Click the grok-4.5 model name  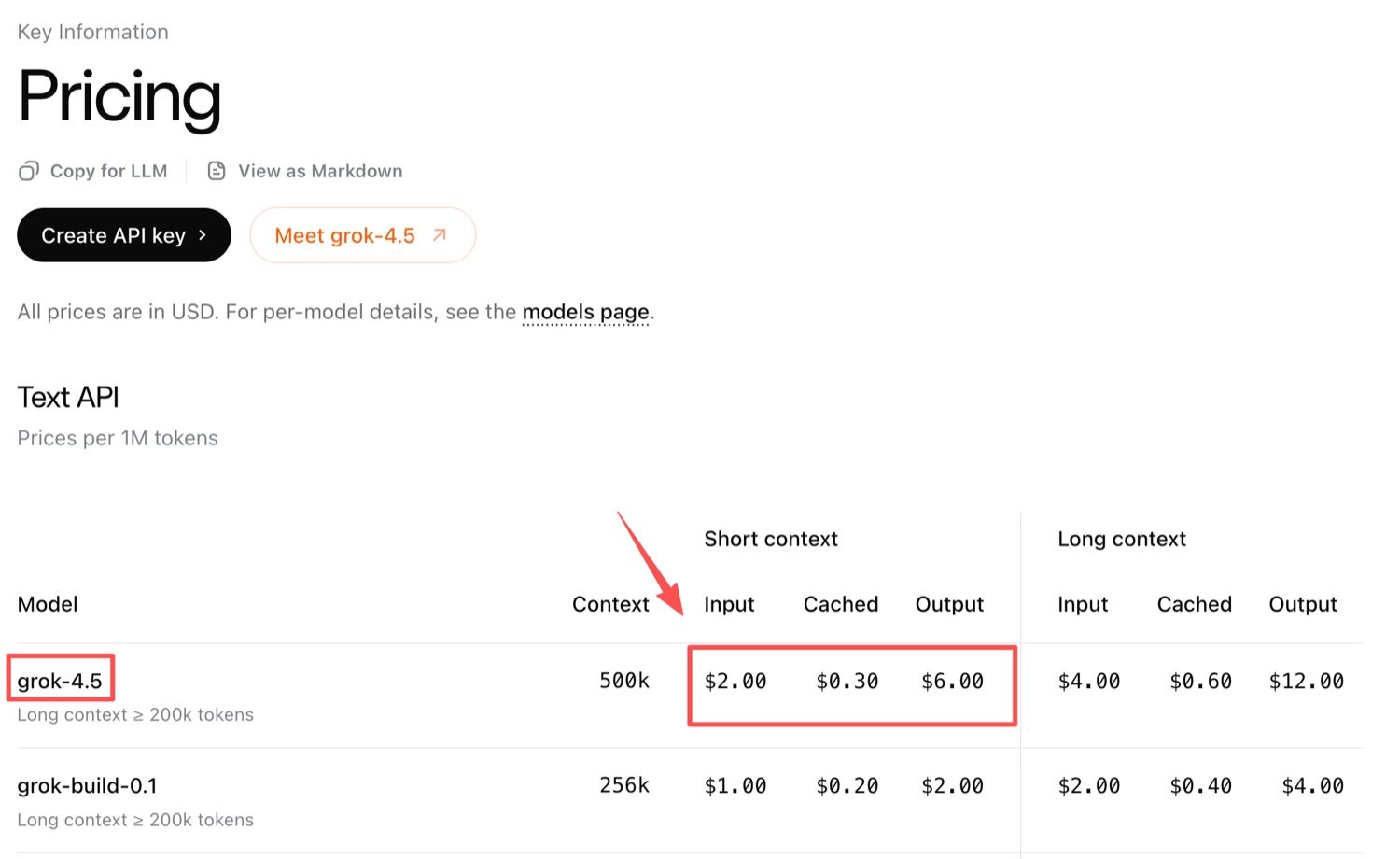60,681
